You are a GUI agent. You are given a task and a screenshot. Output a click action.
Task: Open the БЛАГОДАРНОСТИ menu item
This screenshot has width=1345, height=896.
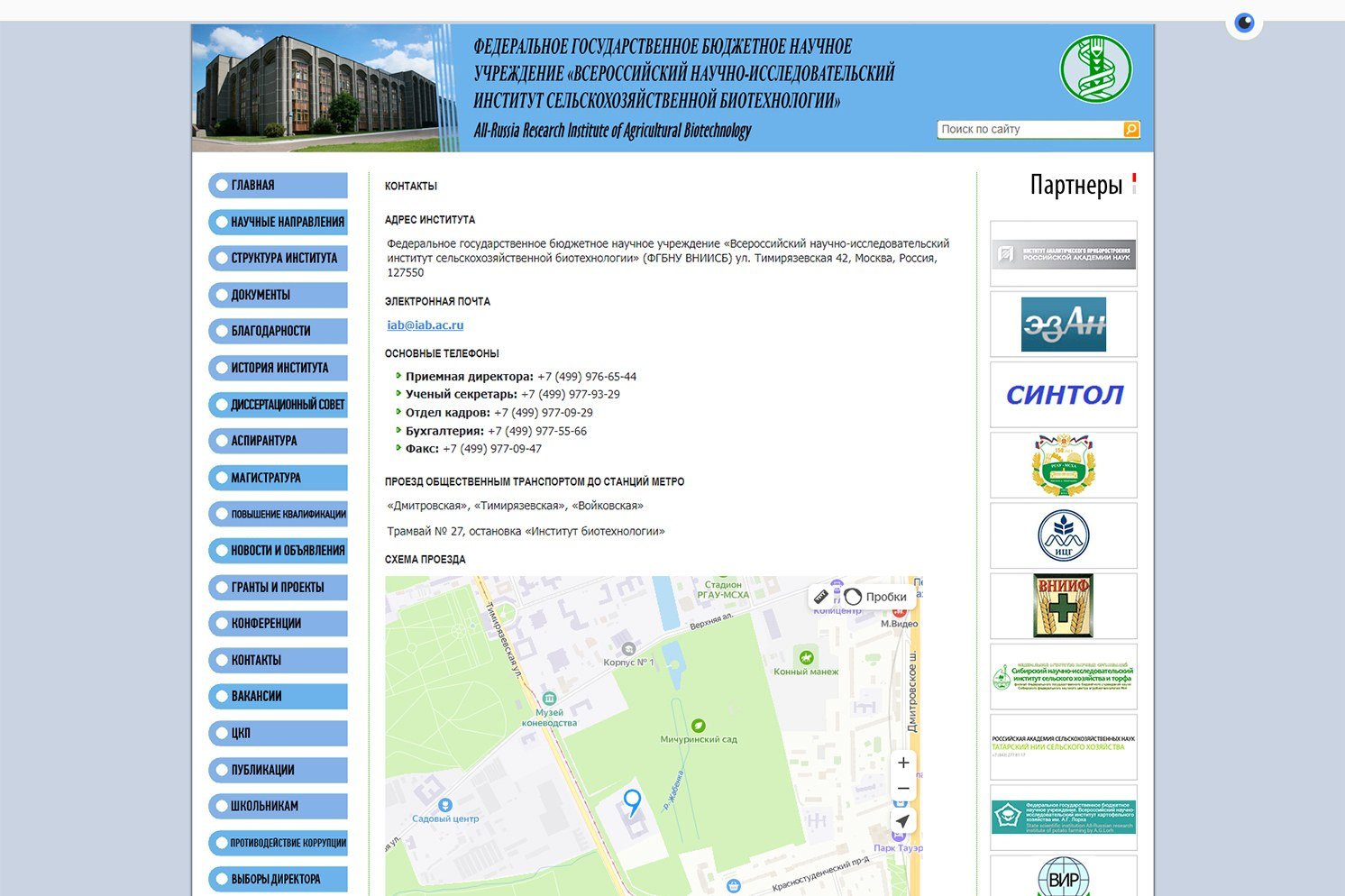pos(278,331)
